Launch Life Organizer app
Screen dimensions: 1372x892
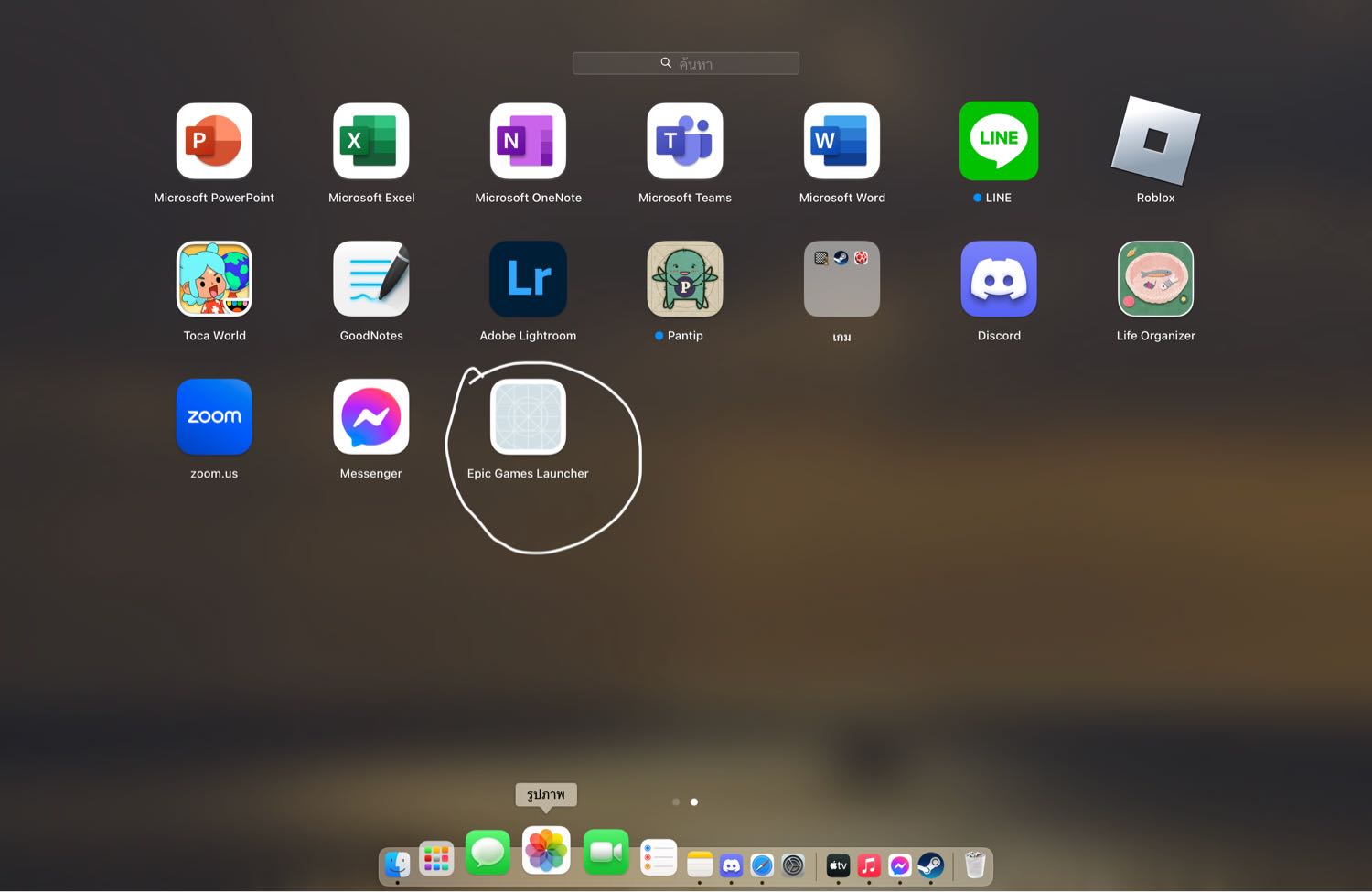click(1155, 279)
